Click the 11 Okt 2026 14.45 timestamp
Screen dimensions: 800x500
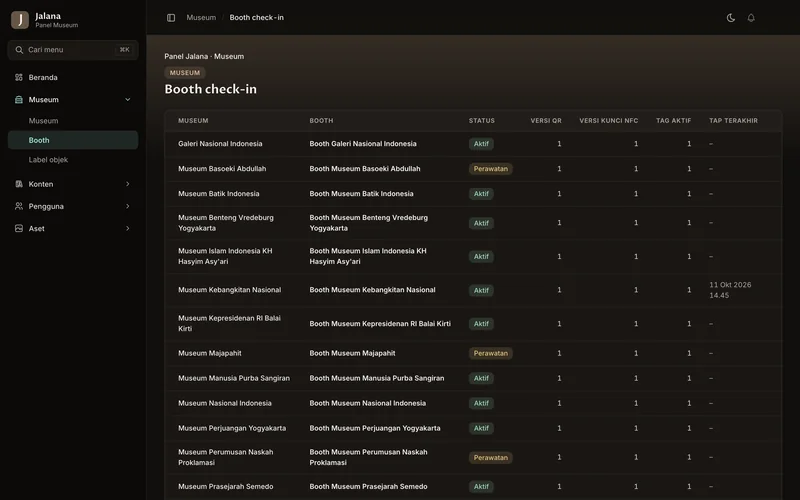tap(730, 290)
